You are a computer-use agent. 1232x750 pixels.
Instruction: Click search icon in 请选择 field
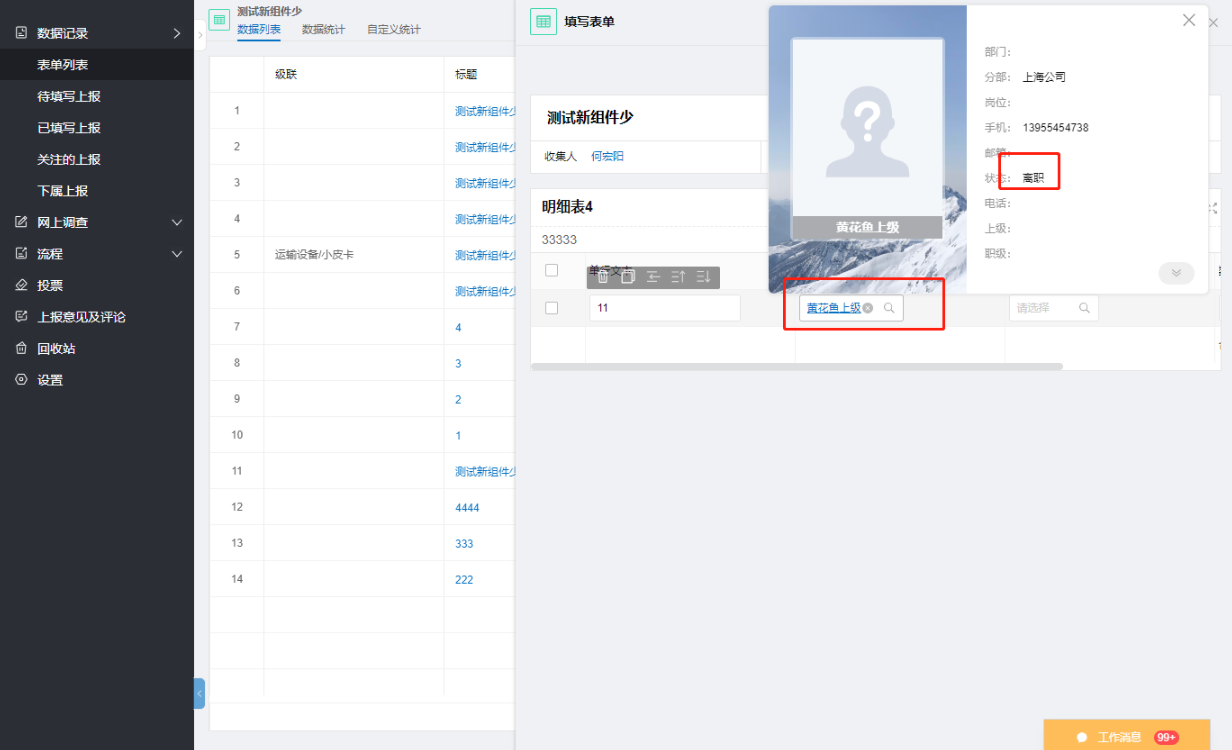(x=1084, y=308)
